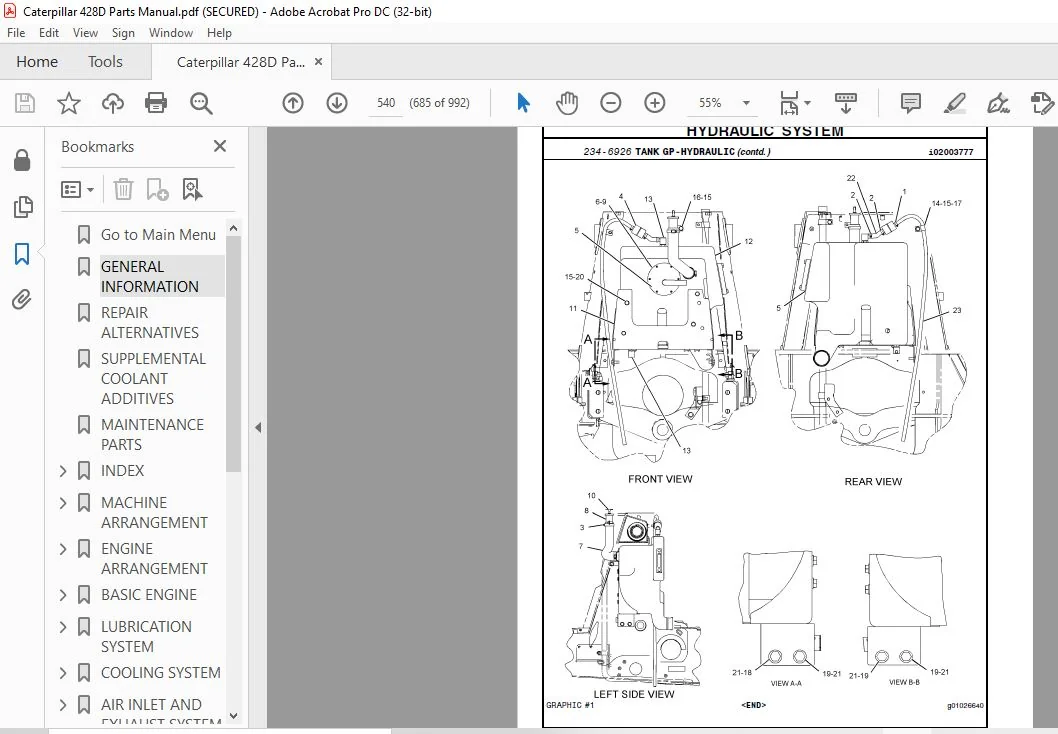The height and width of the screenshot is (734, 1058).
Task: Open MAINTENANCE PARTS bookmark
Action: tap(152, 434)
